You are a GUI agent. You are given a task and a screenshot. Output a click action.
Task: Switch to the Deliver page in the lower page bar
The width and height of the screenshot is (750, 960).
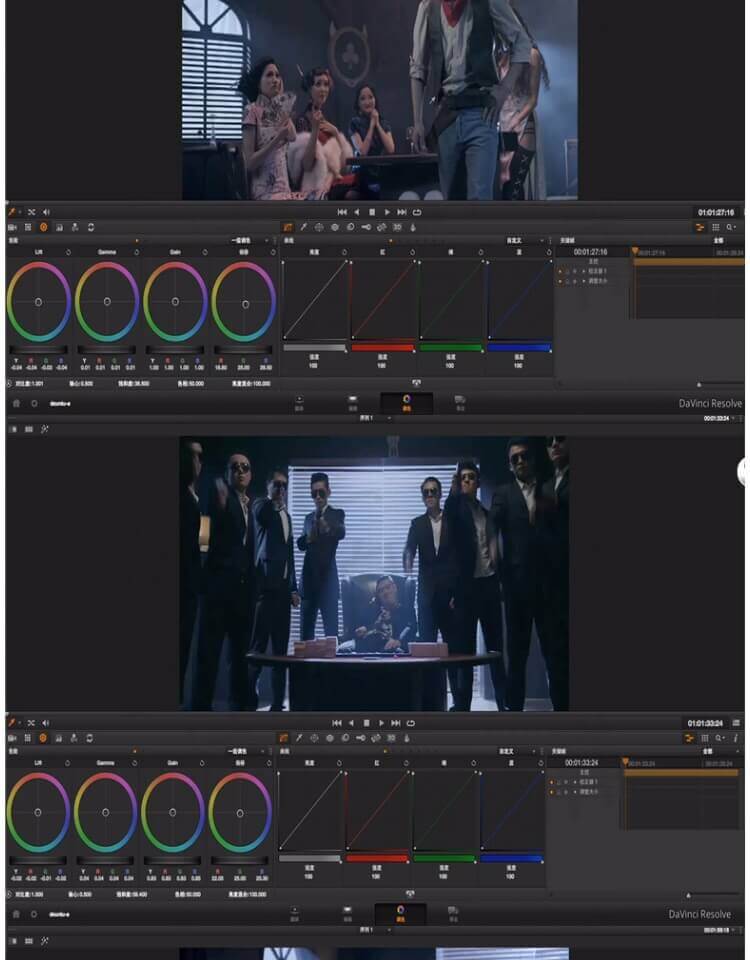point(453,914)
